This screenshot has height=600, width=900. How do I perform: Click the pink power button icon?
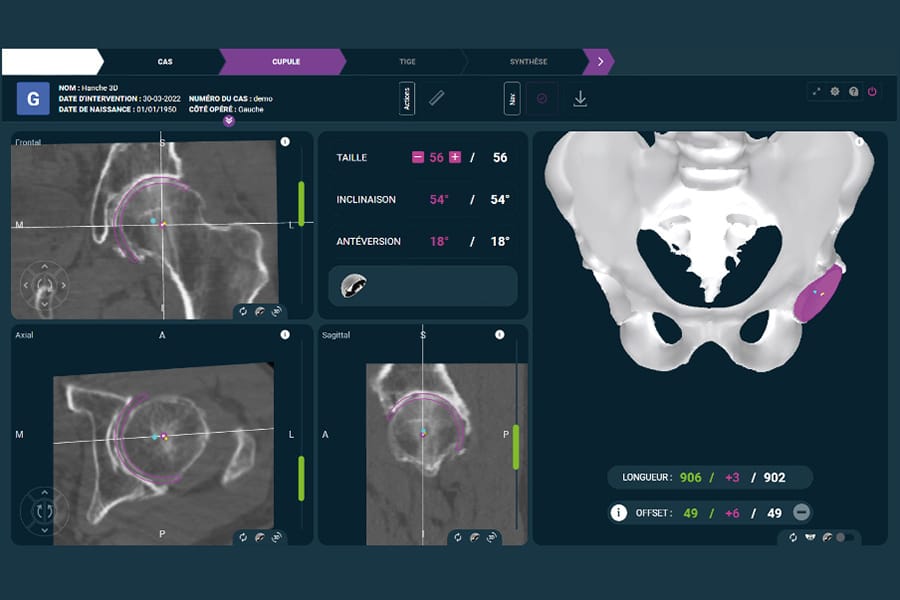(871, 91)
